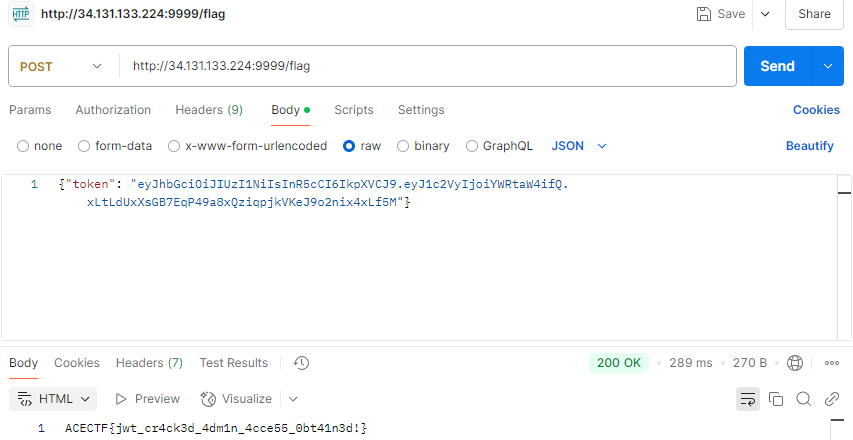Viewport: 853px width, 440px height.
Task: Click the Share button
Action: click(x=814, y=14)
